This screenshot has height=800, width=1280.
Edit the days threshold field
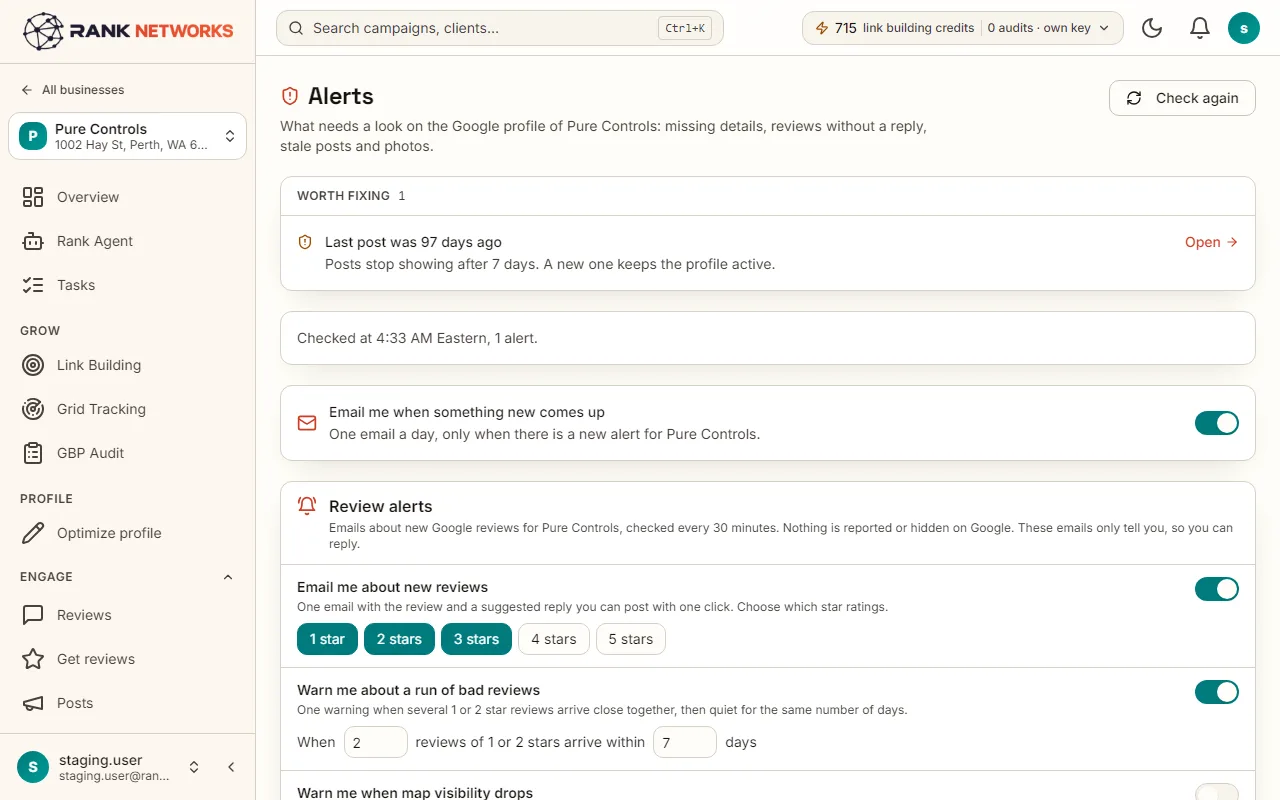[x=685, y=742]
